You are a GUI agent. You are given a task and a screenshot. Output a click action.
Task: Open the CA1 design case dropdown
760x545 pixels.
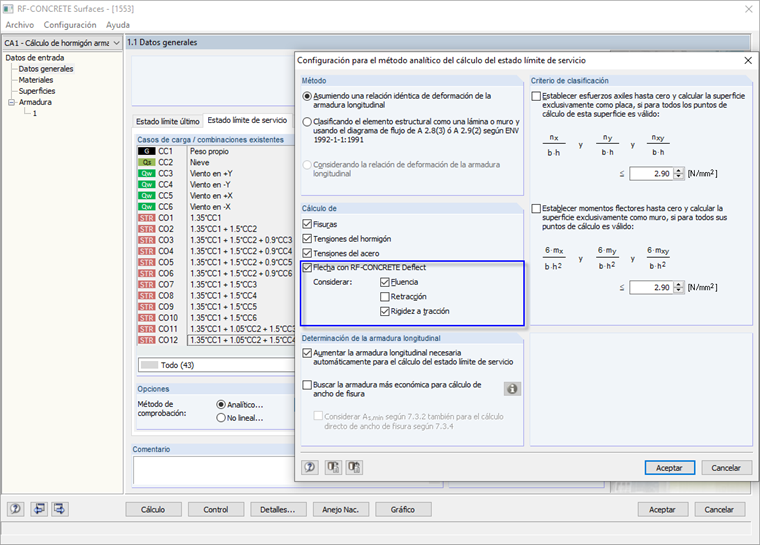pos(116,43)
